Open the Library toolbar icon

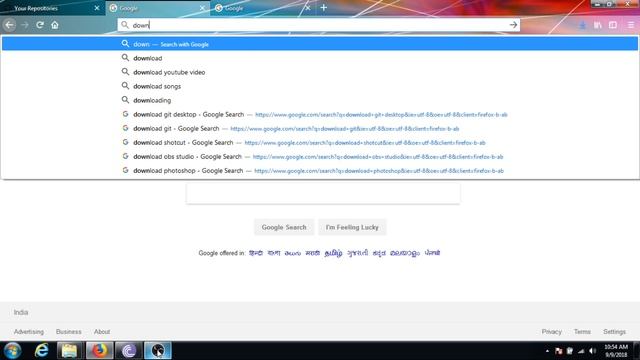pyautogui.click(x=598, y=25)
